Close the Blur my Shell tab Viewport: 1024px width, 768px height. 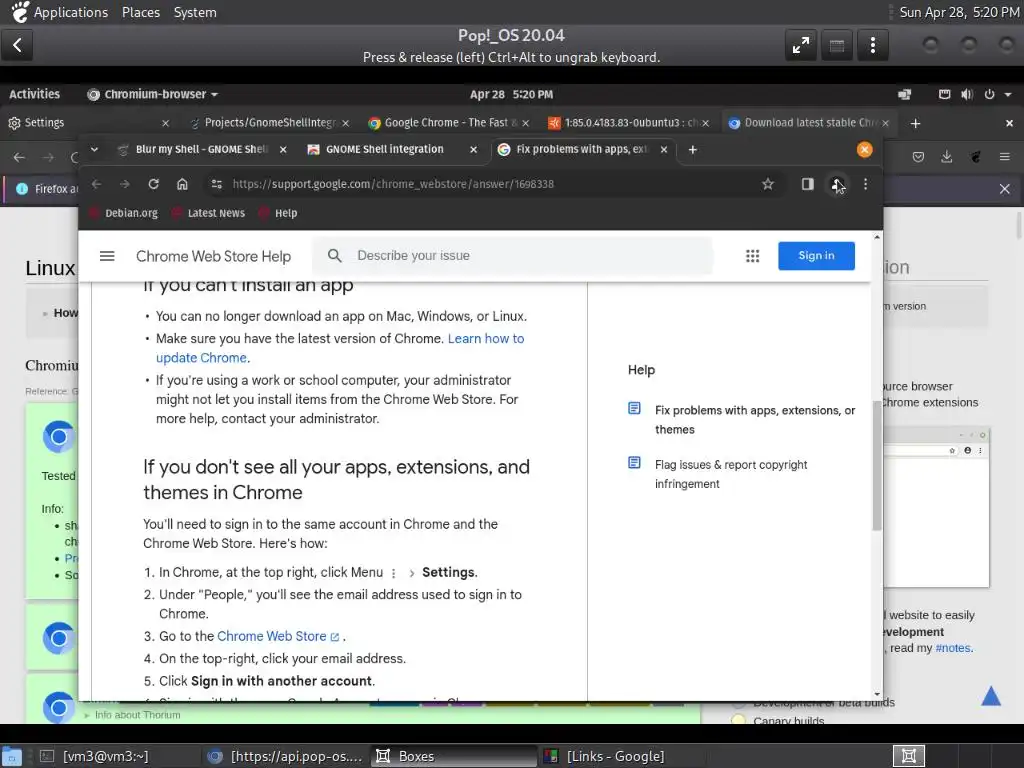click(283, 150)
